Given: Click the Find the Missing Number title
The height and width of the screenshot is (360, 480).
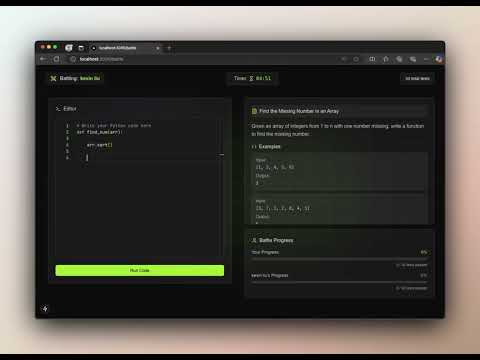Looking at the screenshot, I should (299, 111).
